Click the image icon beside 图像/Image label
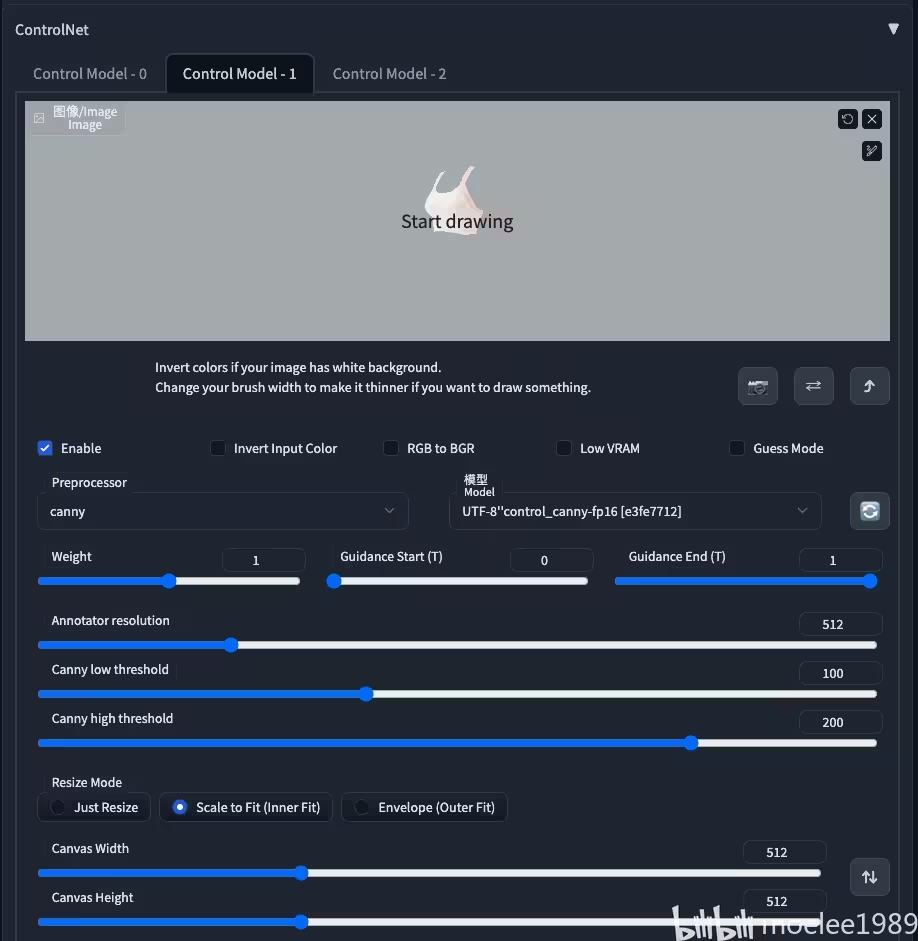918x941 pixels. click(39, 118)
